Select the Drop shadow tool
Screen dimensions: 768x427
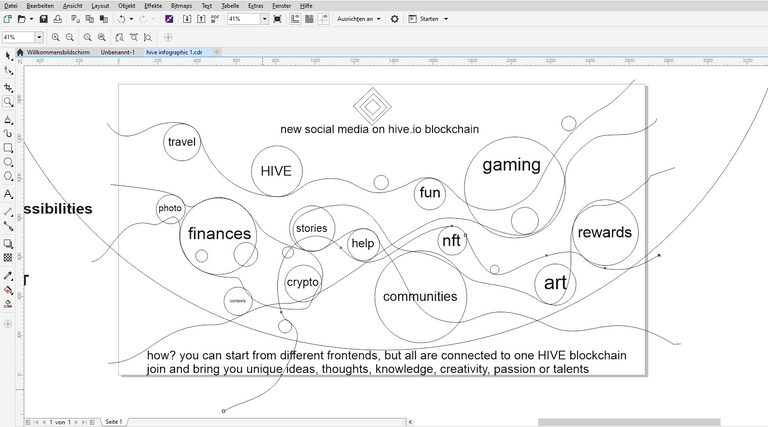click(x=8, y=243)
